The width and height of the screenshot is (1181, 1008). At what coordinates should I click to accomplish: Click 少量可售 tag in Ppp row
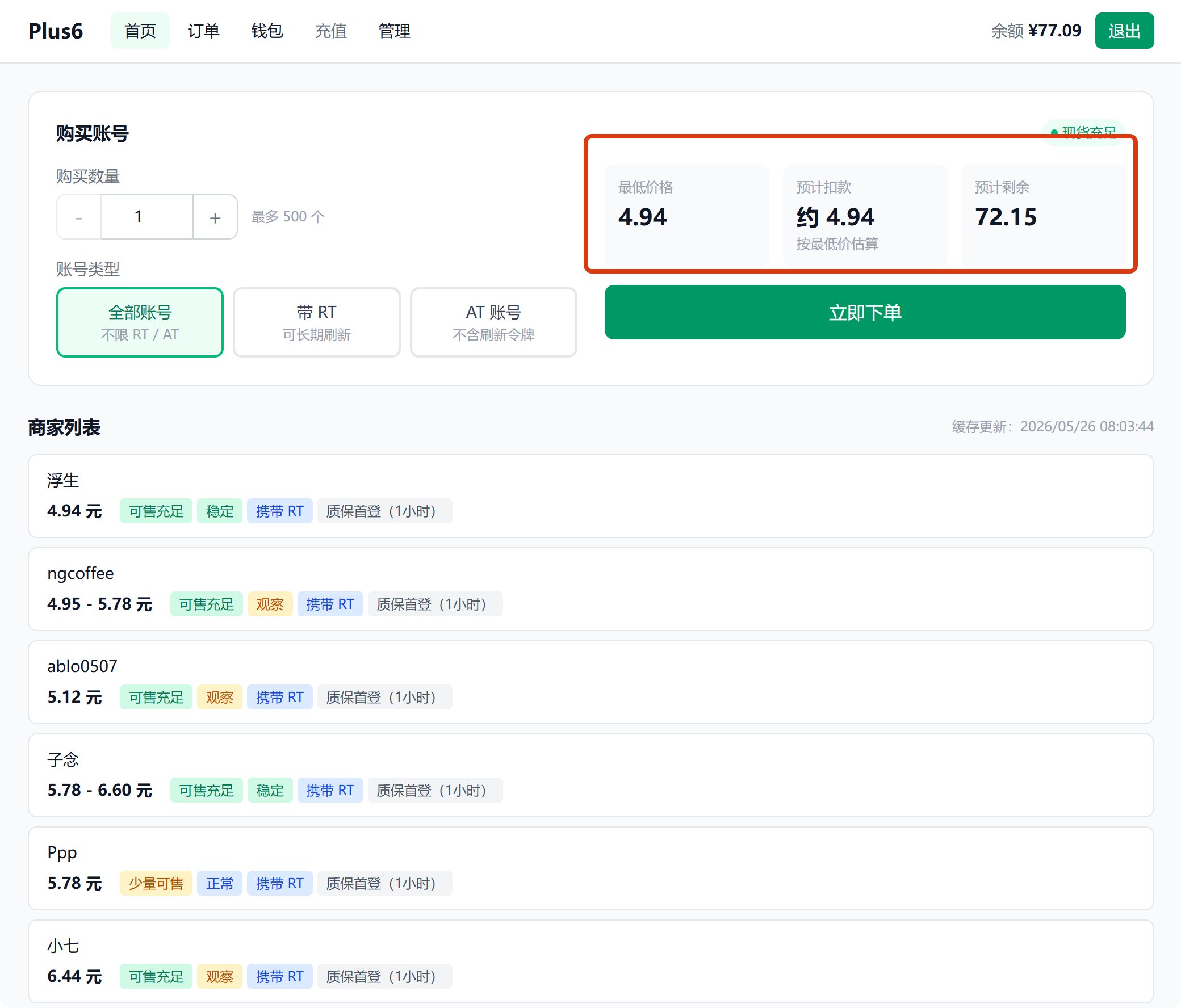click(x=156, y=884)
